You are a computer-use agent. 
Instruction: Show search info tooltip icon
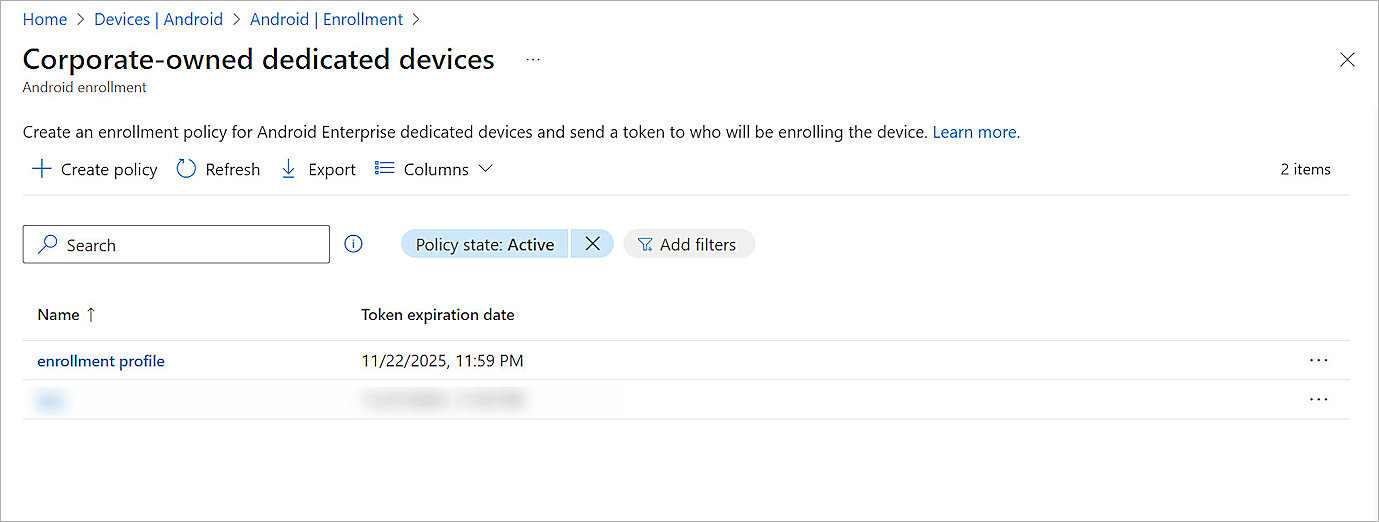point(353,244)
